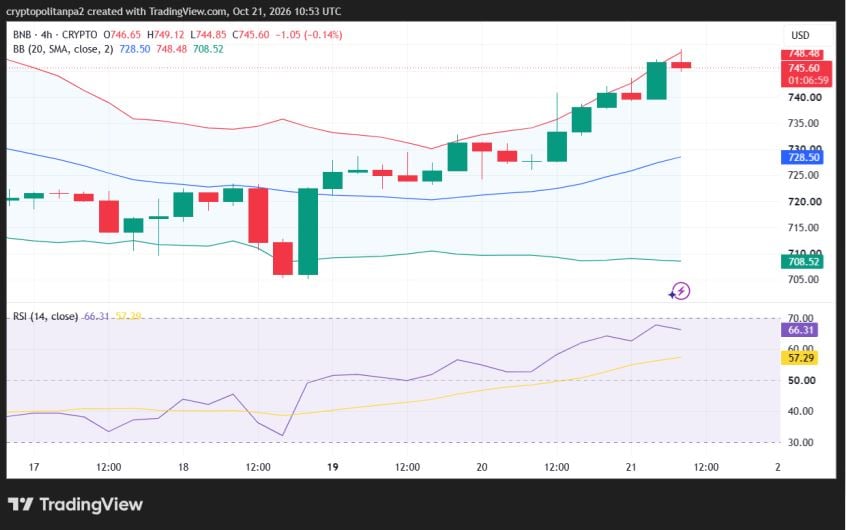846x530 pixels.
Task: Click the change value −1.05 (−0.14%)
Action: (309, 35)
